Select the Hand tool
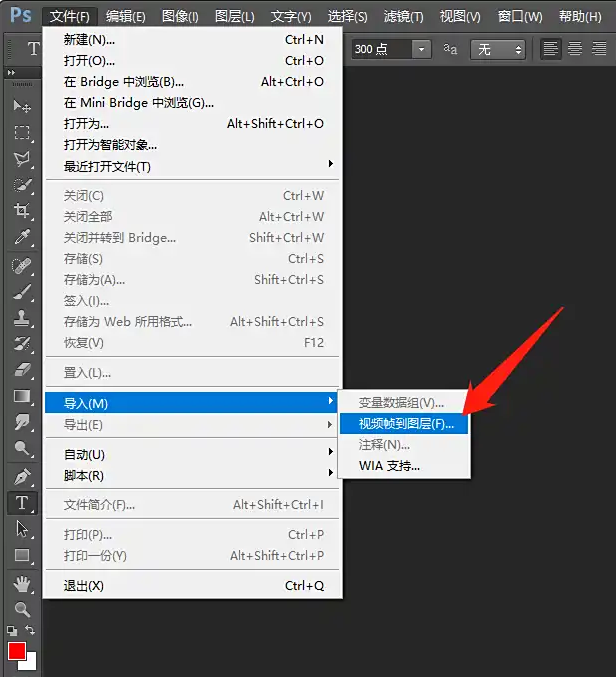 [22, 582]
